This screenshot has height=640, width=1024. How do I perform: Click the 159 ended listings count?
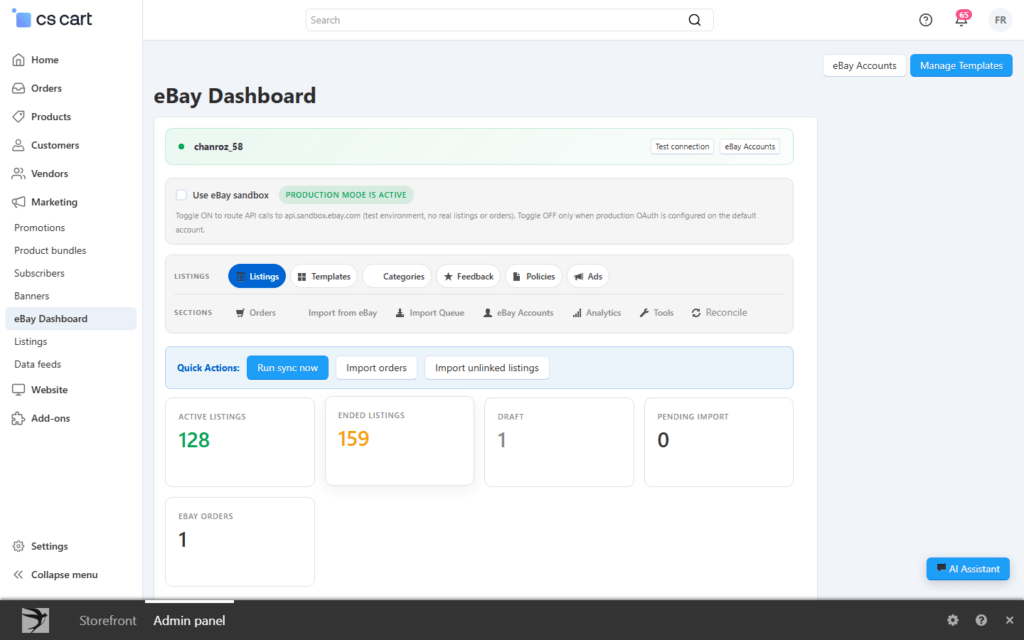353,439
